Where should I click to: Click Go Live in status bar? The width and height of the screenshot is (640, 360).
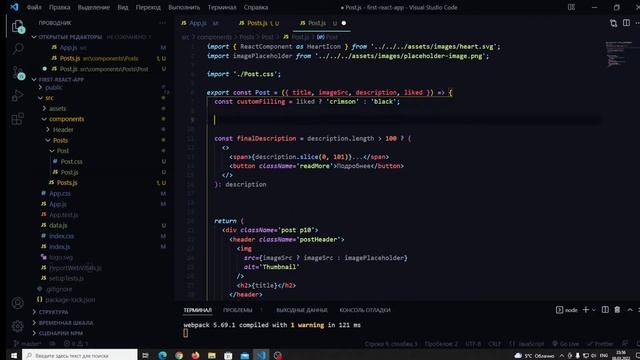click(566, 344)
